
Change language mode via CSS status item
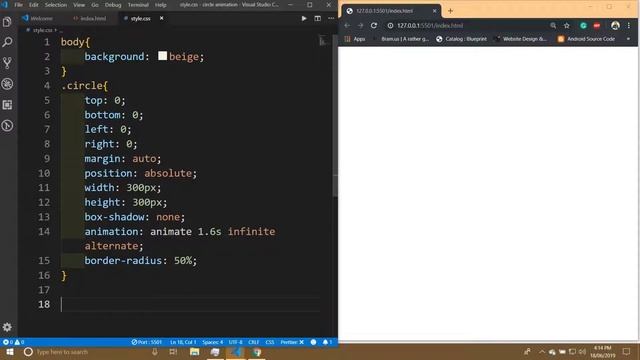point(270,342)
